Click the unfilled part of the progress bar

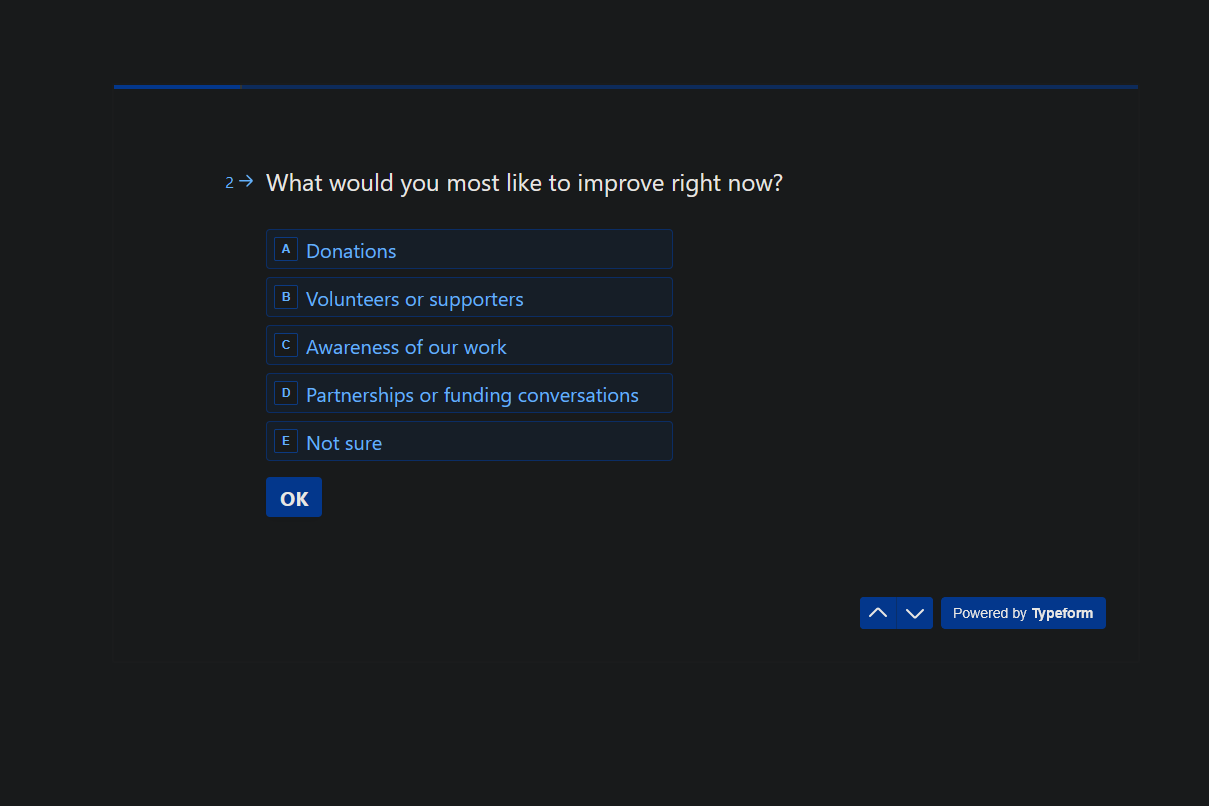(688, 87)
